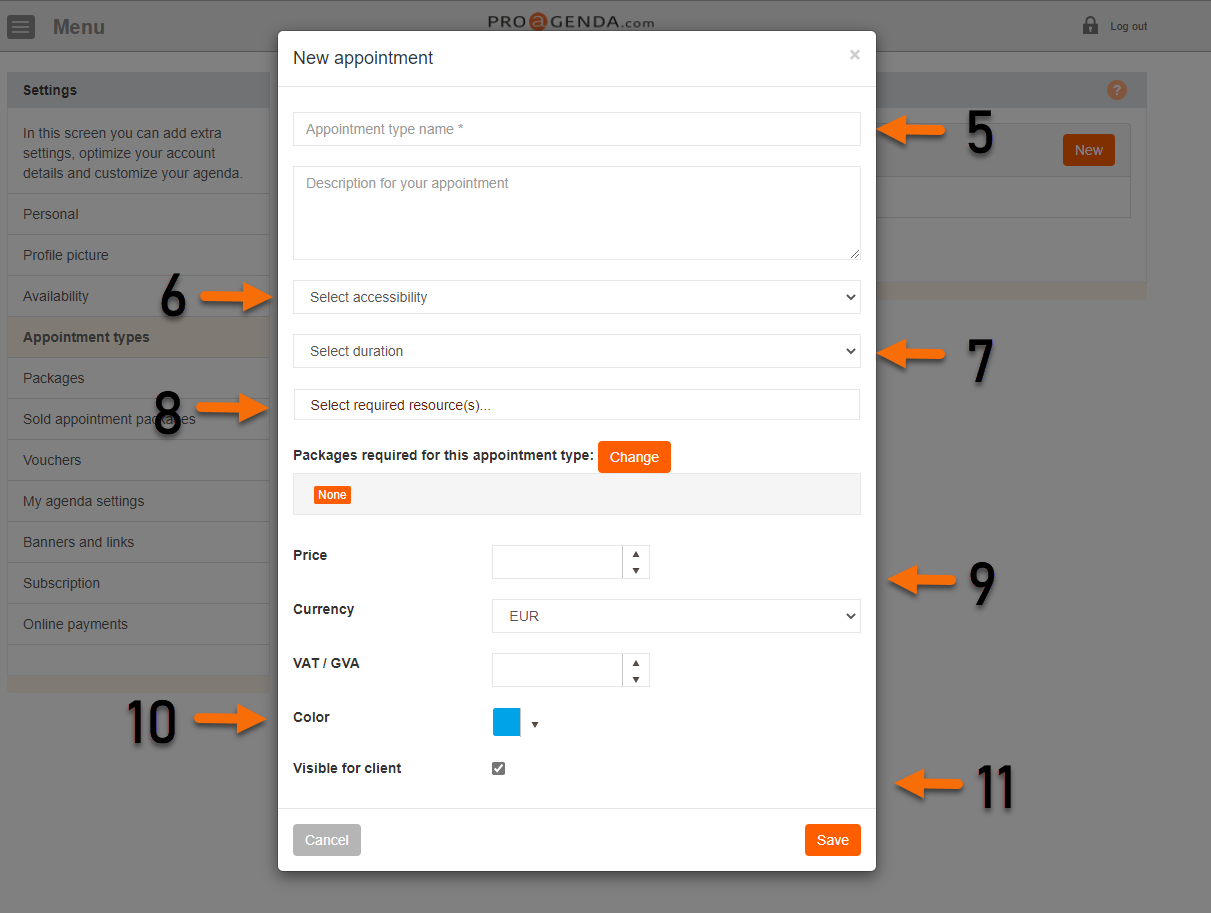1211x913 pixels.
Task: Click the lock icon beside Log out
Action: [x=1091, y=25]
